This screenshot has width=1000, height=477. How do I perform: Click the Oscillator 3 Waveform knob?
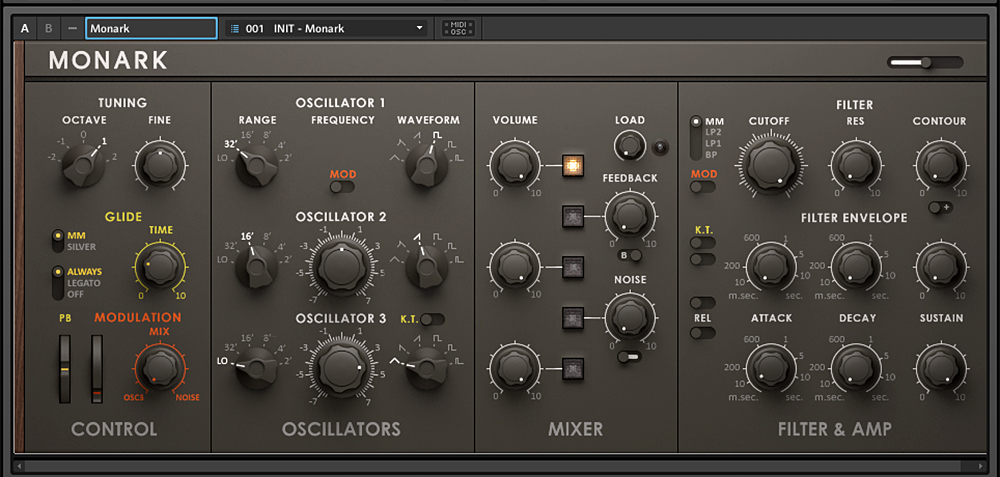pos(427,368)
